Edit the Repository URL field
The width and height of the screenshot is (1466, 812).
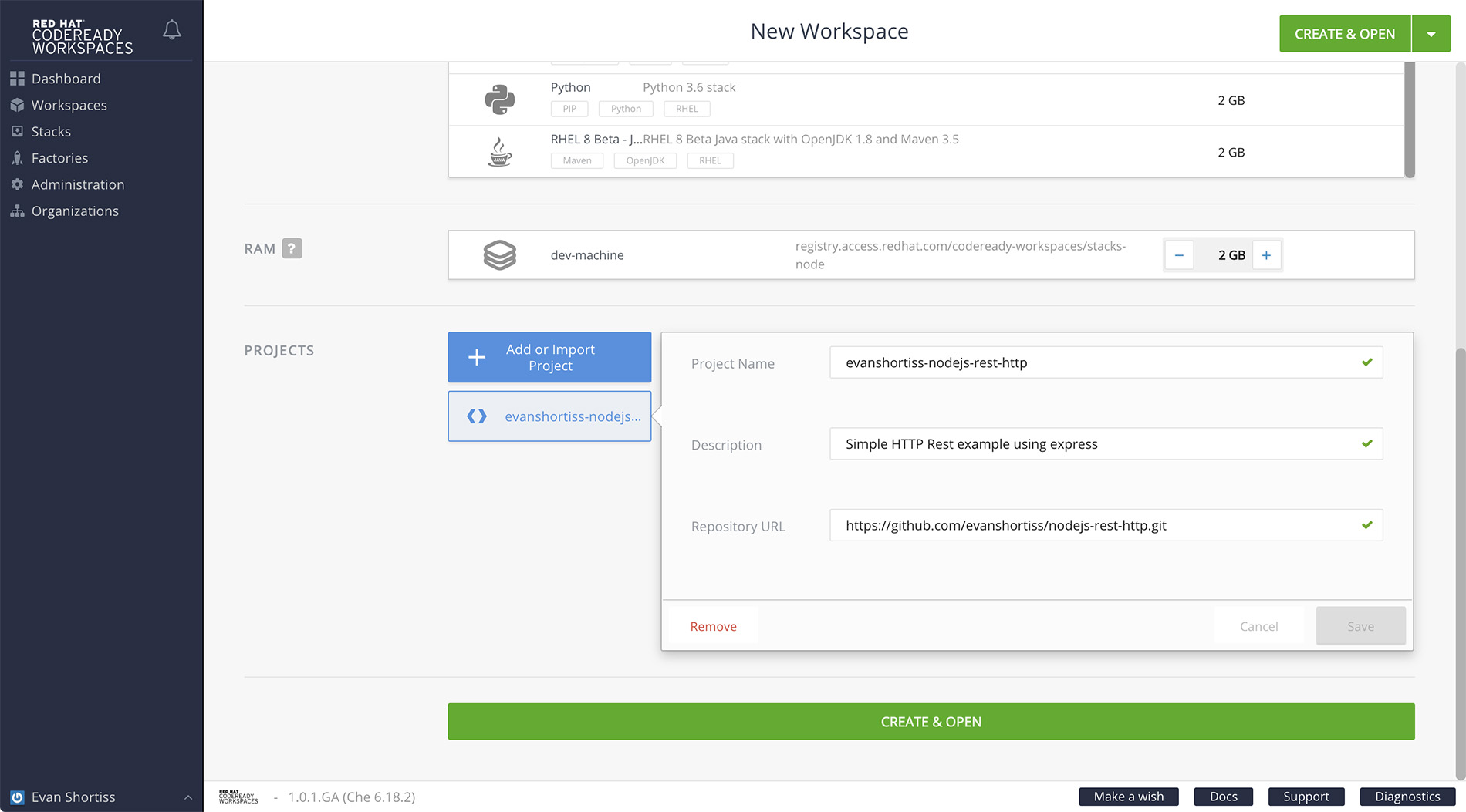1106,525
